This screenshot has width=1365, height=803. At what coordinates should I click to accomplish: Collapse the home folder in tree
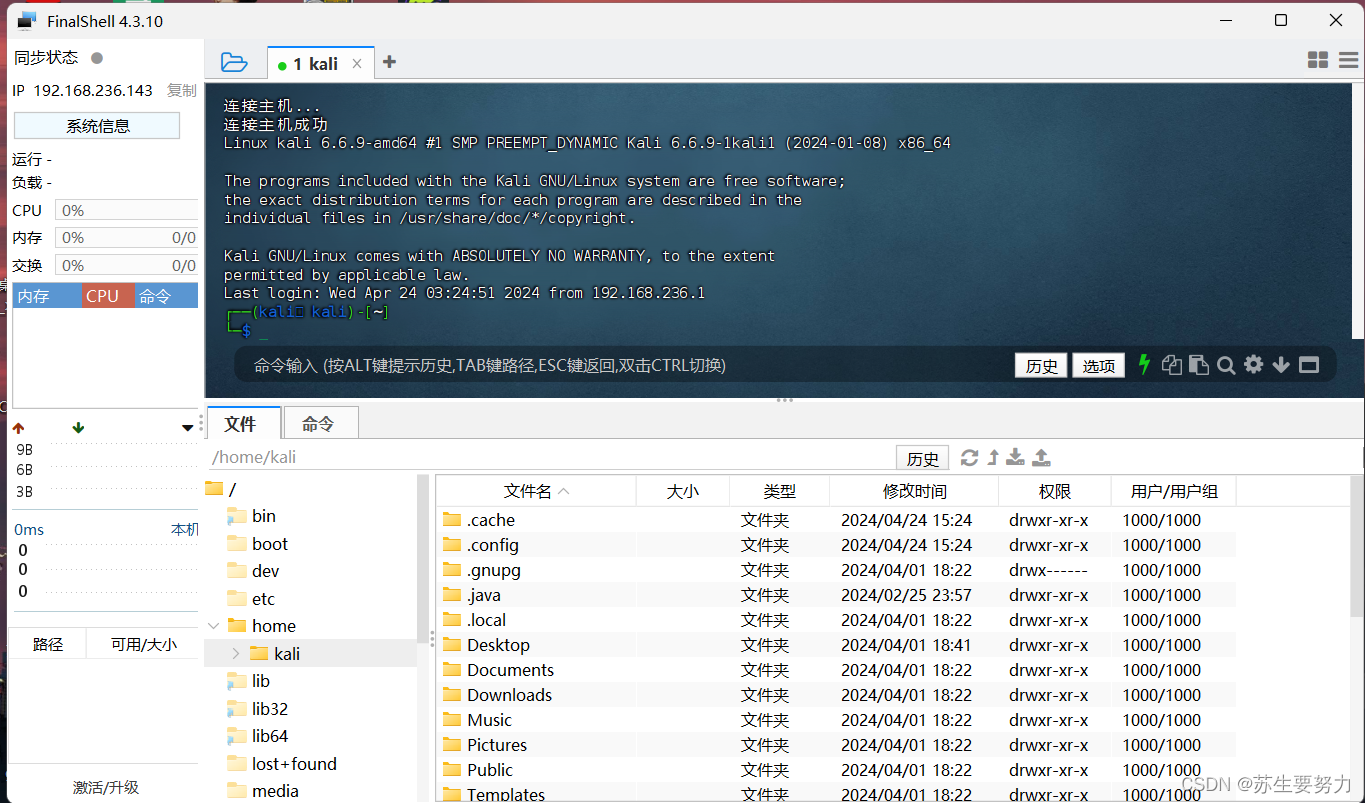[x=213, y=625]
